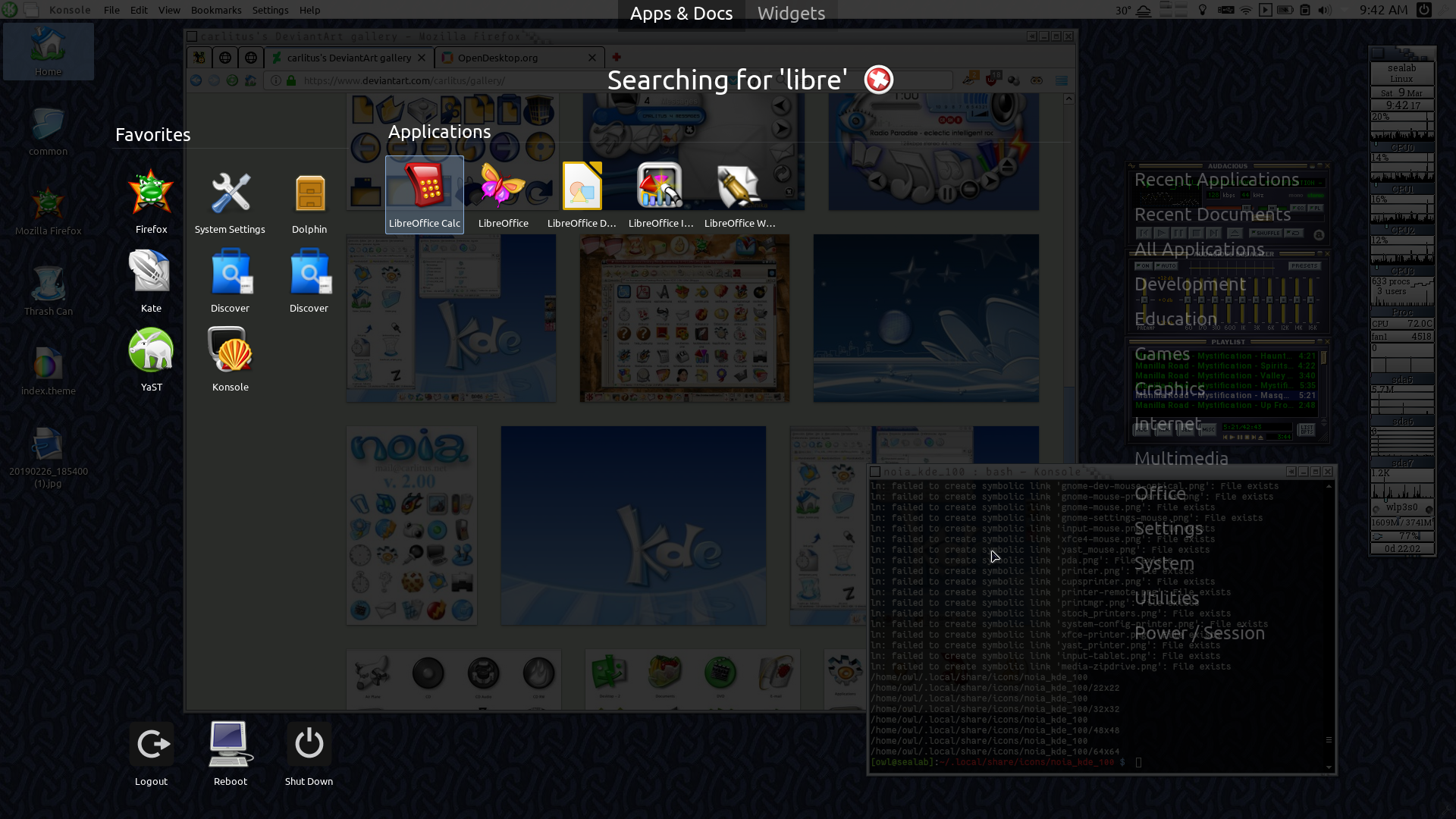Launch YaST from Favorites
Viewport: 1456px width, 819px height.
(x=151, y=359)
